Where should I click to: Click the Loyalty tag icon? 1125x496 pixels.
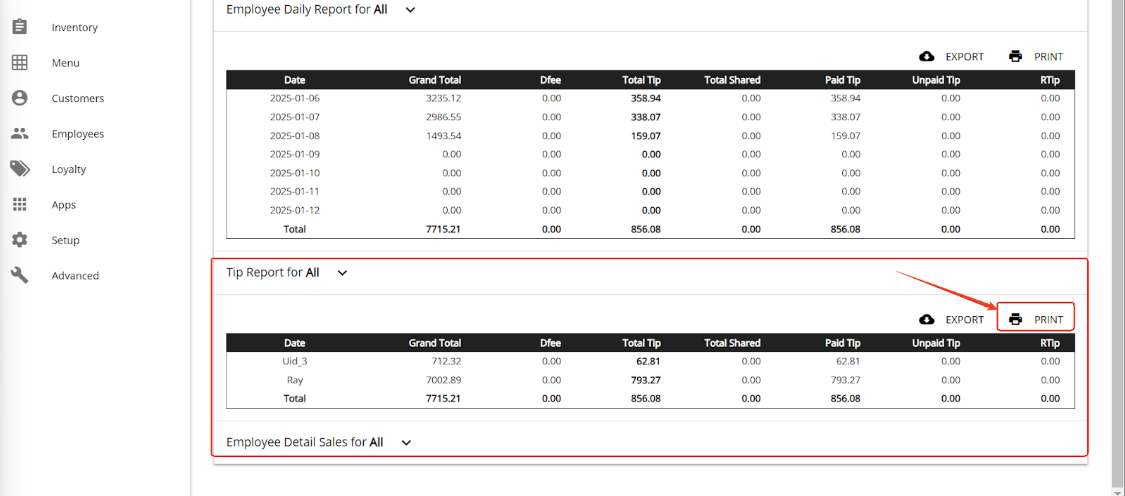[x=19, y=169]
